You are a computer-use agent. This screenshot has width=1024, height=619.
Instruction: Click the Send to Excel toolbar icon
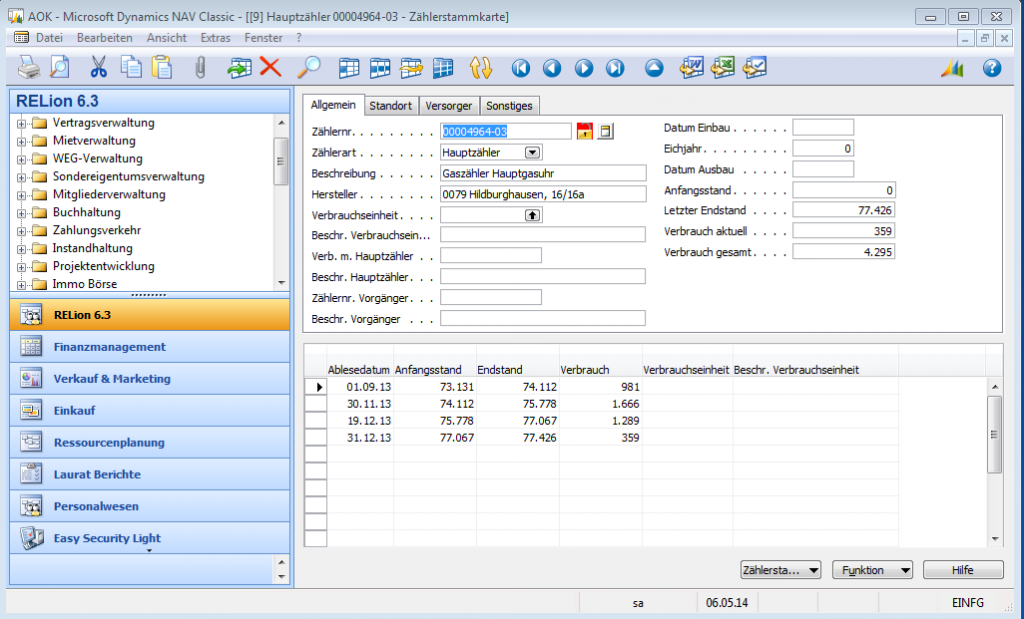click(x=723, y=67)
